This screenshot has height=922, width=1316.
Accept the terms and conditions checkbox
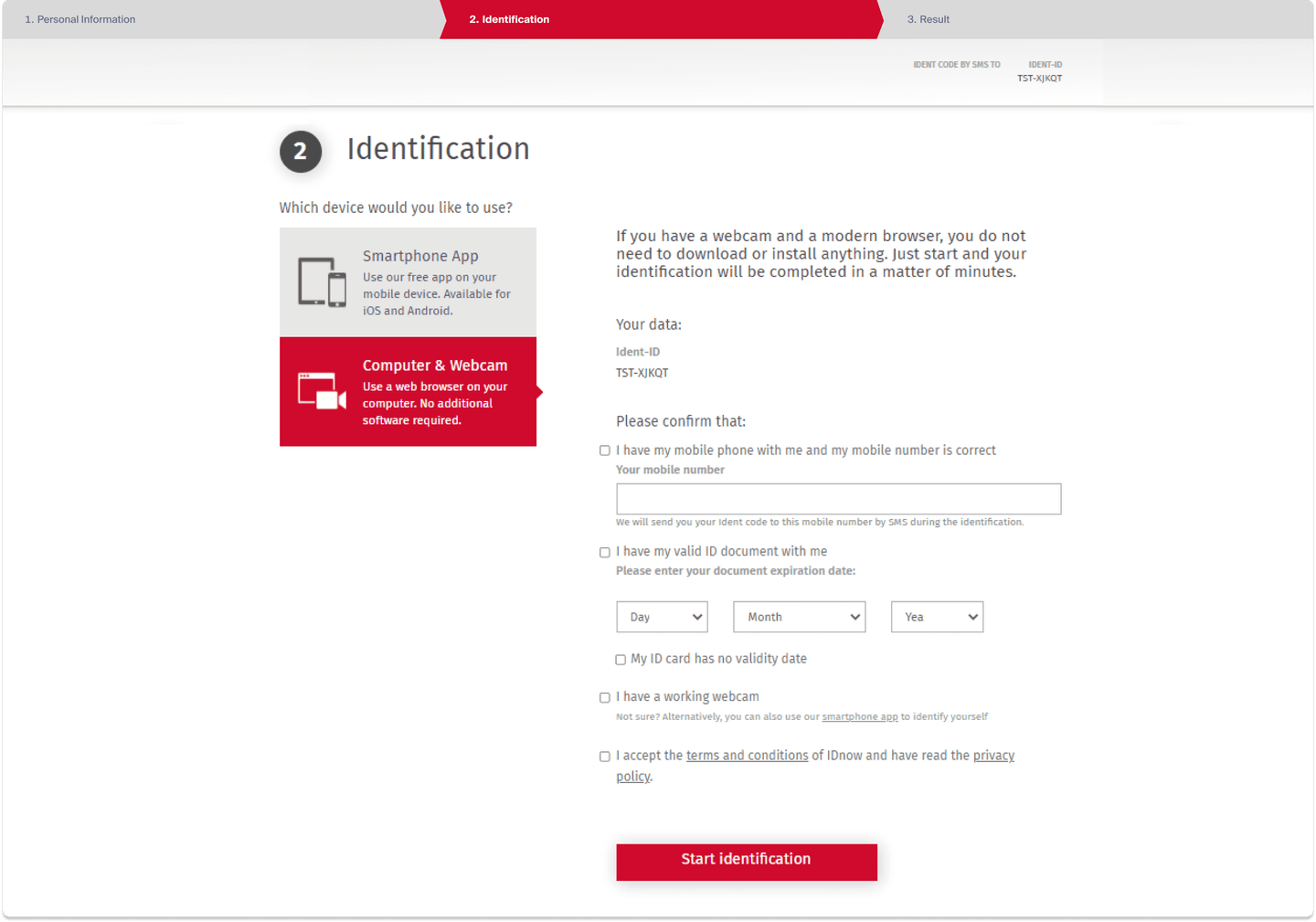click(x=605, y=757)
